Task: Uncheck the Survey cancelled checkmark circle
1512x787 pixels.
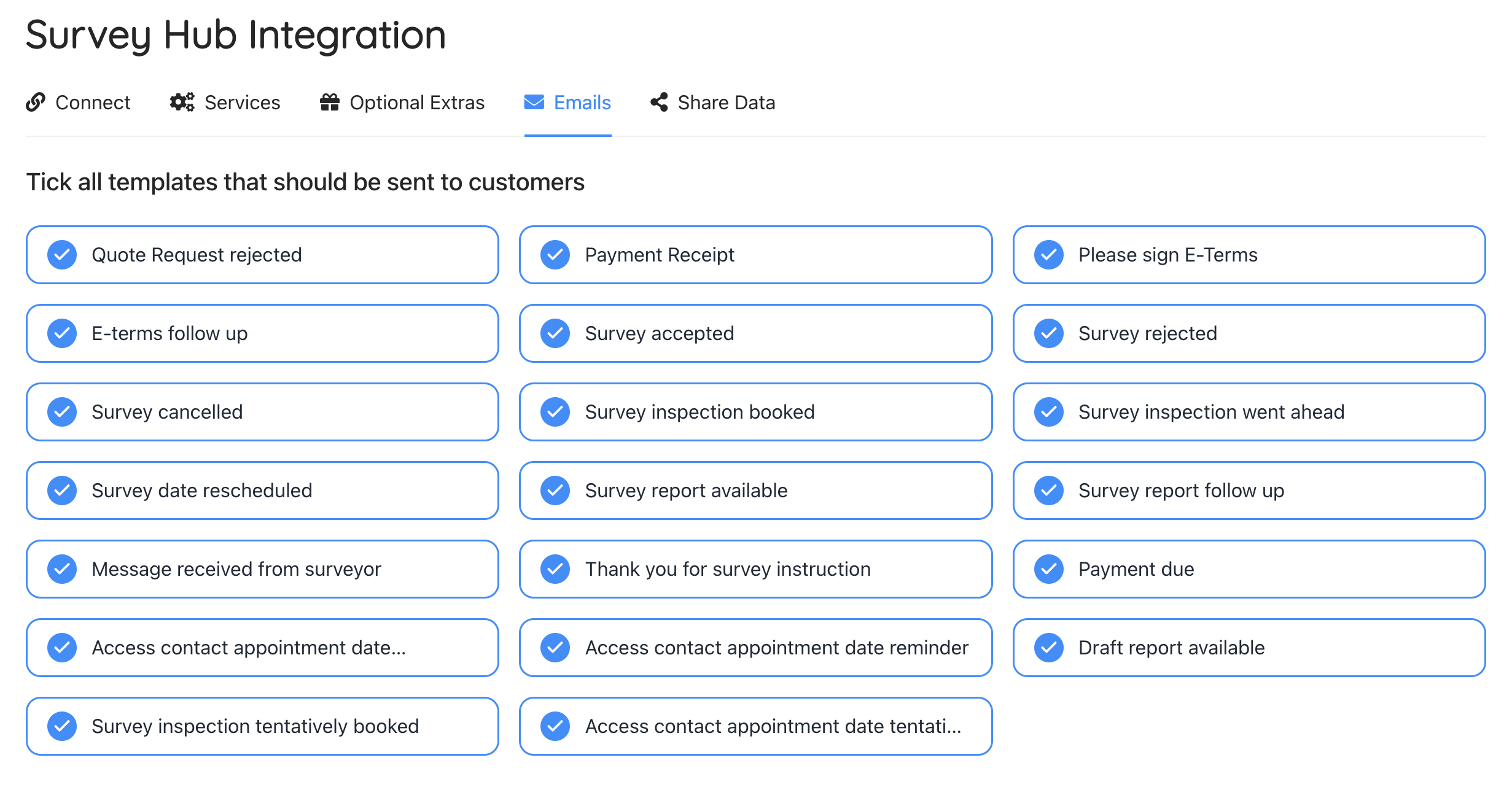Action: click(x=62, y=412)
